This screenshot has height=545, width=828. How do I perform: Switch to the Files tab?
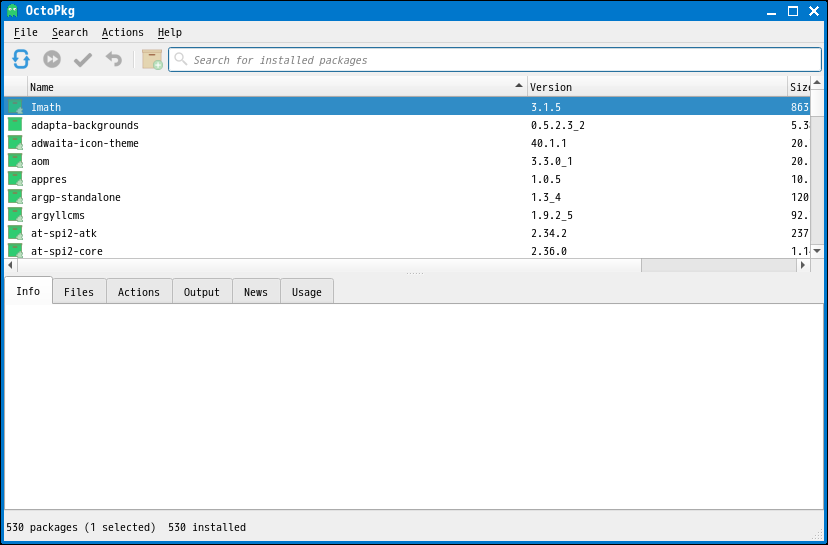coord(79,292)
